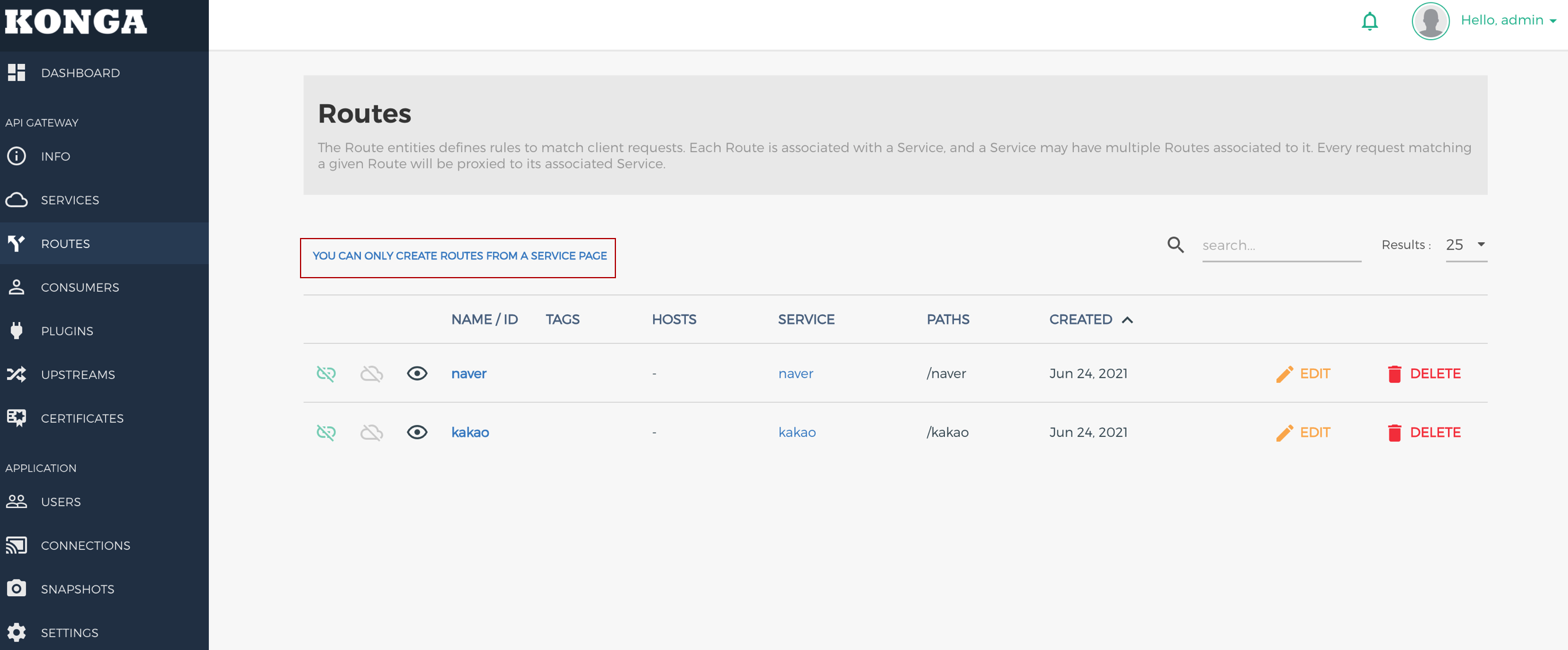
Task: Click the search magnifier icon
Action: pos(1175,245)
